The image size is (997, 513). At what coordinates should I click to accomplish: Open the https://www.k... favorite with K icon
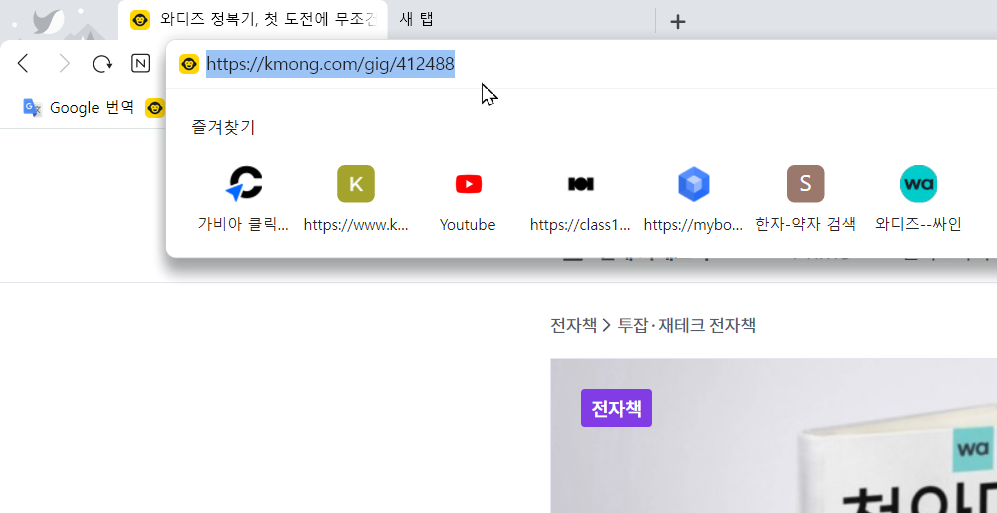pyautogui.click(x=355, y=200)
